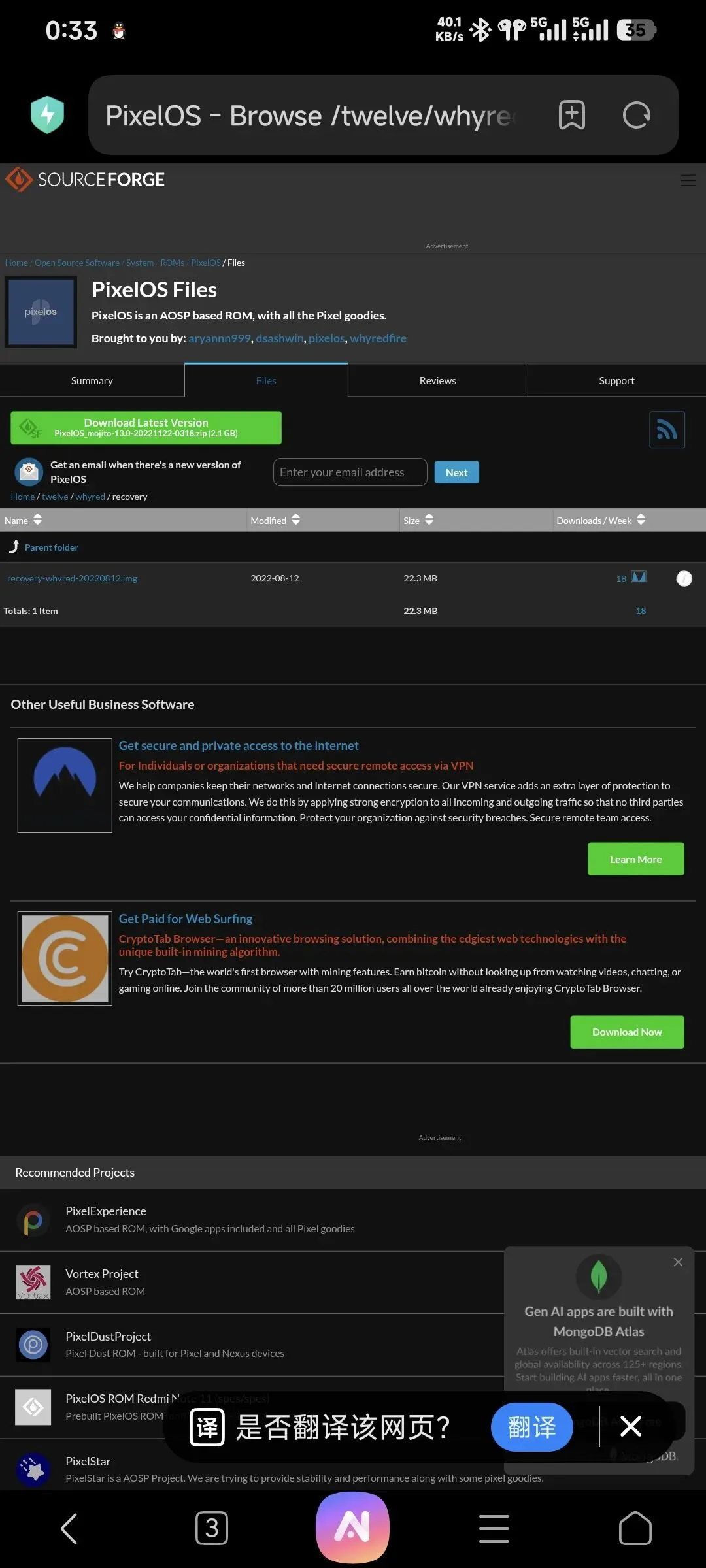Viewport: 706px width, 1568px height.
Task: Click Download Latest Version button
Action: [x=146, y=428]
